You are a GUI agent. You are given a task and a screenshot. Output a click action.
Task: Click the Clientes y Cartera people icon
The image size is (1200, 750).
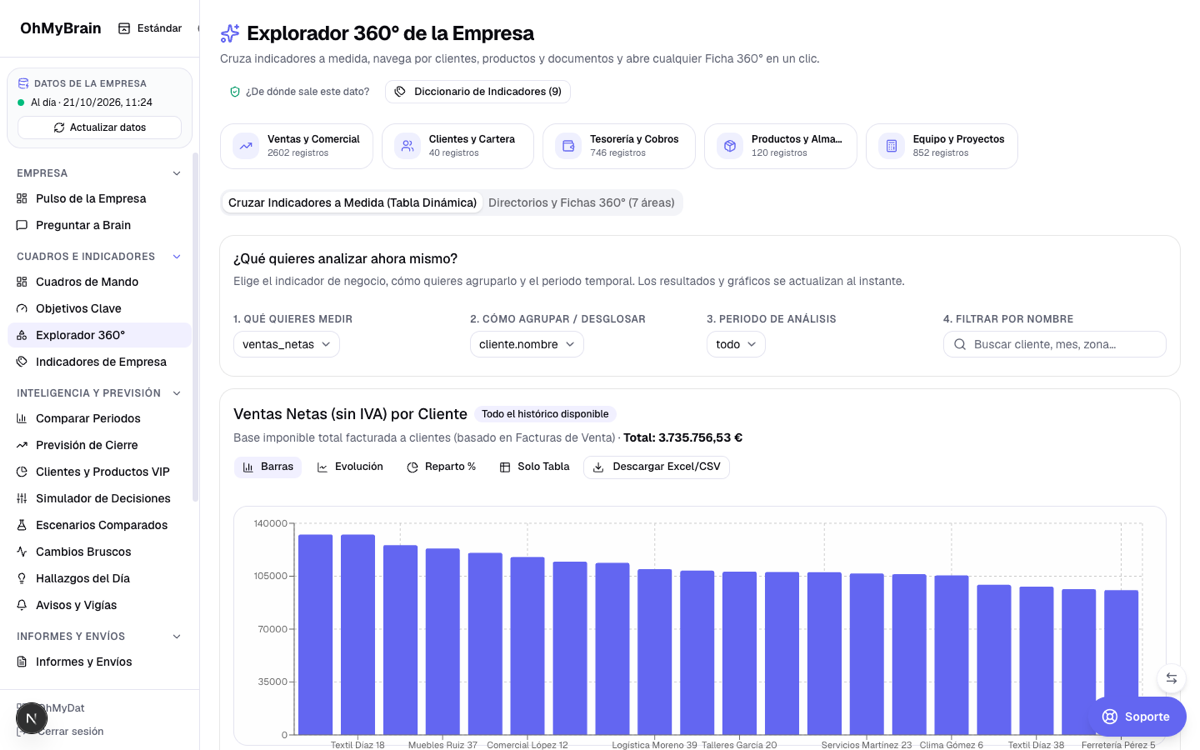point(407,146)
